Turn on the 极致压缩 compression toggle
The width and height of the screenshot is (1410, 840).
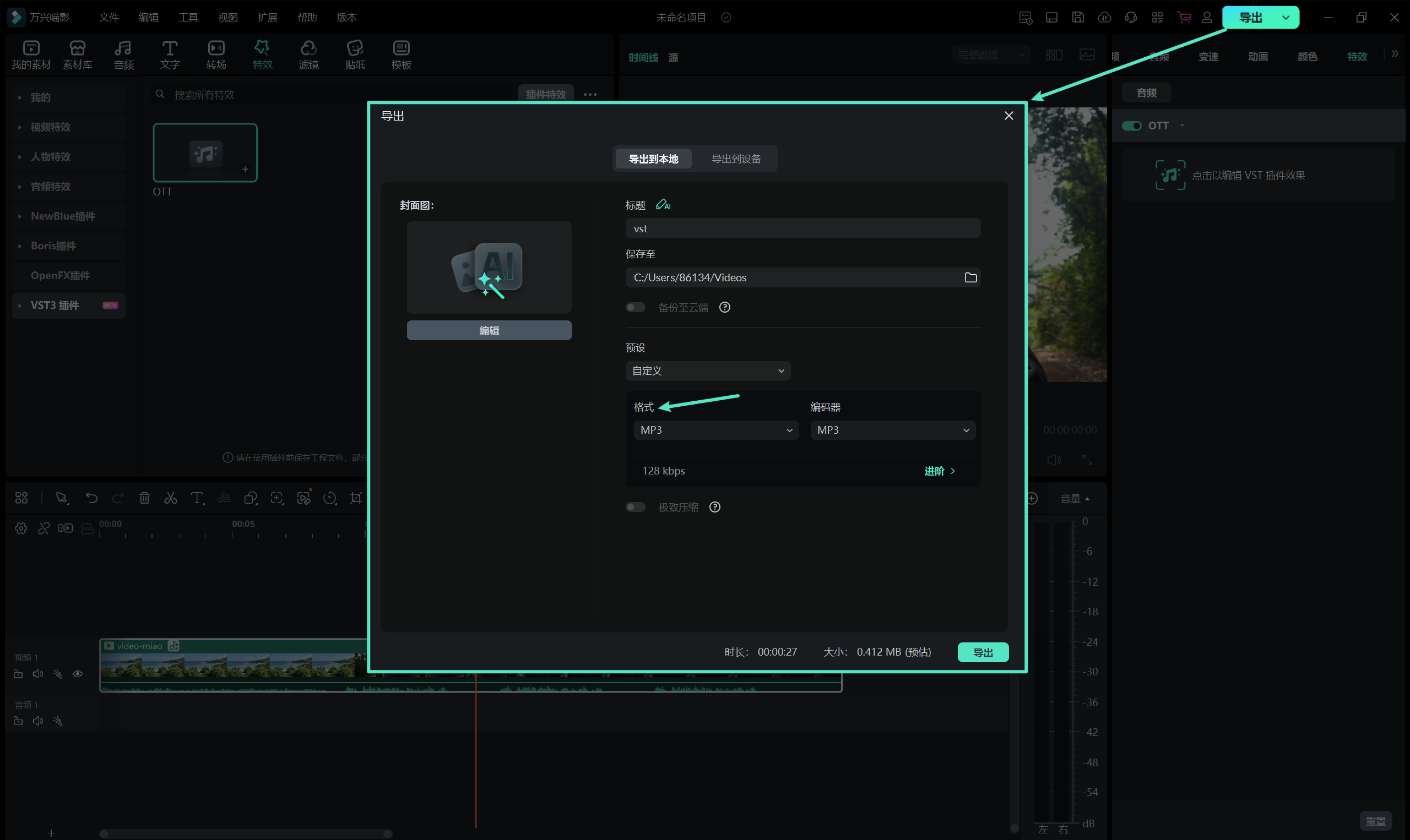[x=636, y=507]
